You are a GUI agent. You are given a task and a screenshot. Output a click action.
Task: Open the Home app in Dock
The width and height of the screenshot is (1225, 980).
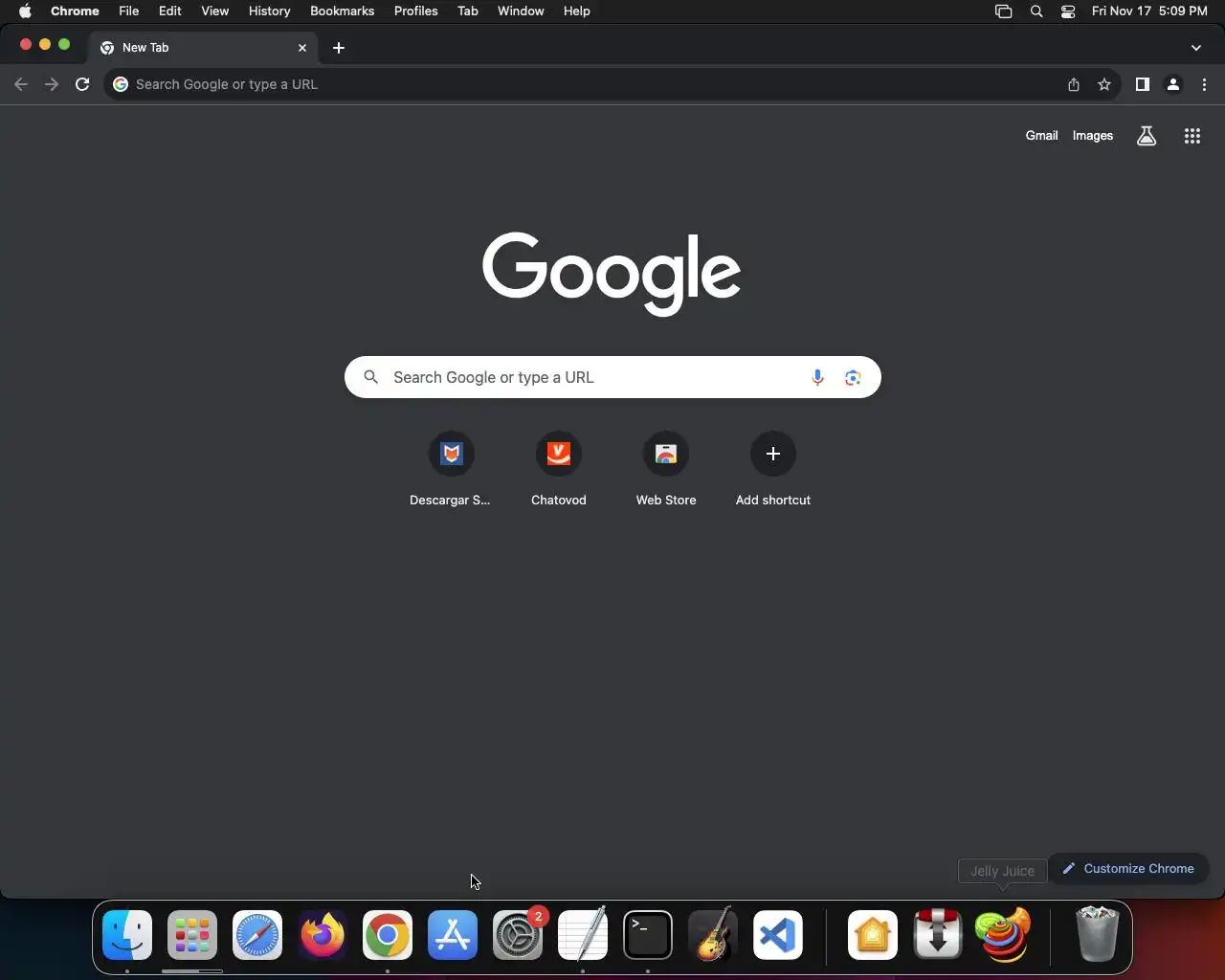pyautogui.click(x=873, y=935)
